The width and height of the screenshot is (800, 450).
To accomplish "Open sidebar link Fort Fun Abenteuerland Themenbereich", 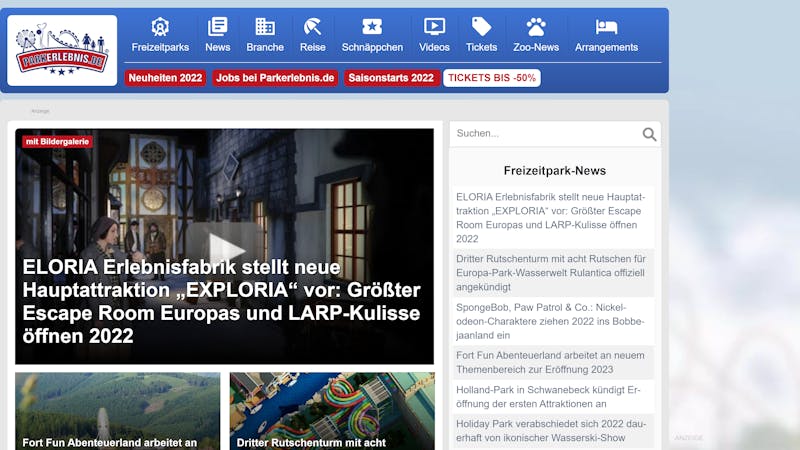I will [x=553, y=362].
